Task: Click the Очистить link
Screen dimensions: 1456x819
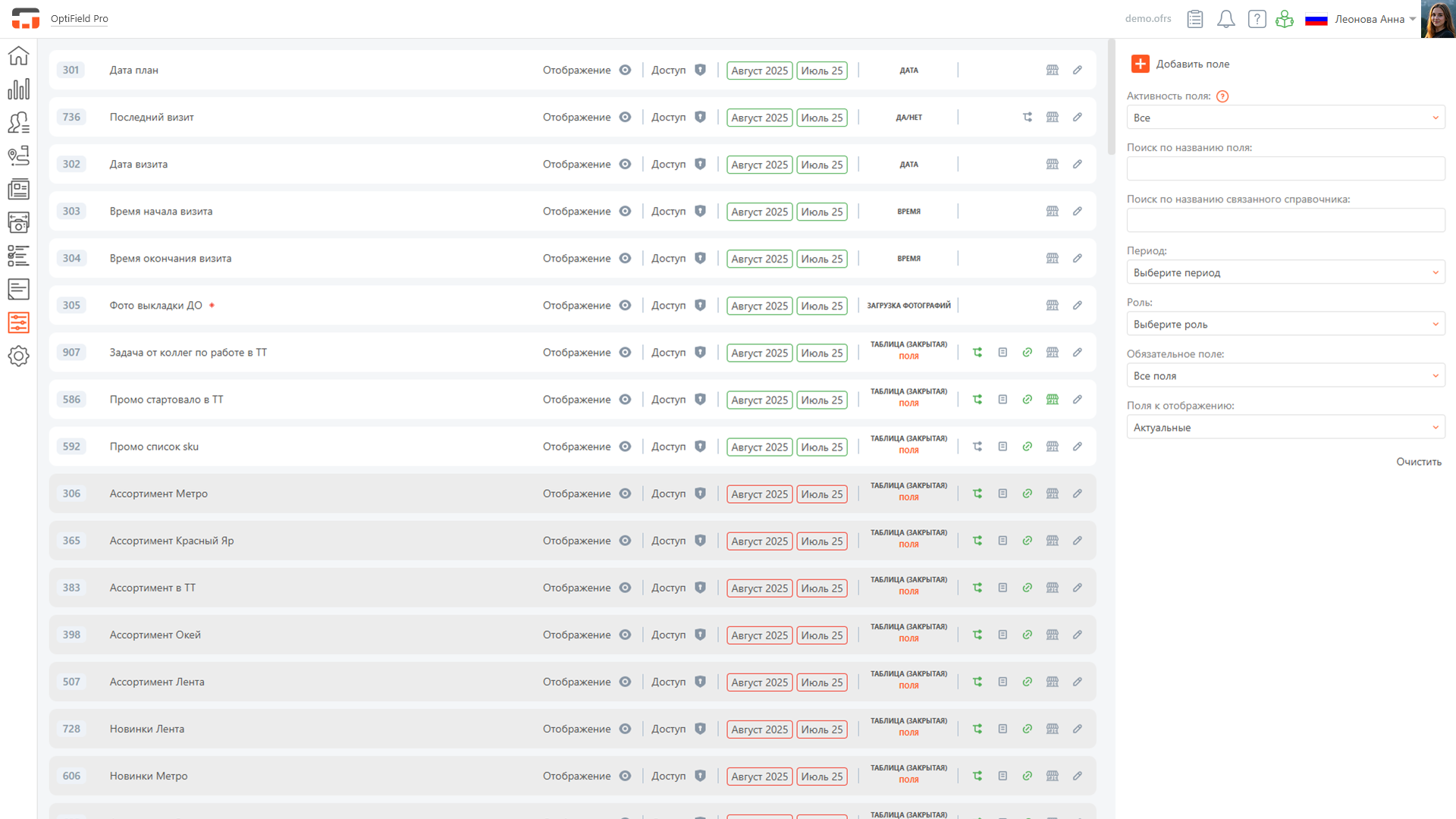Action: pyautogui.click(x=1418, y=462)
